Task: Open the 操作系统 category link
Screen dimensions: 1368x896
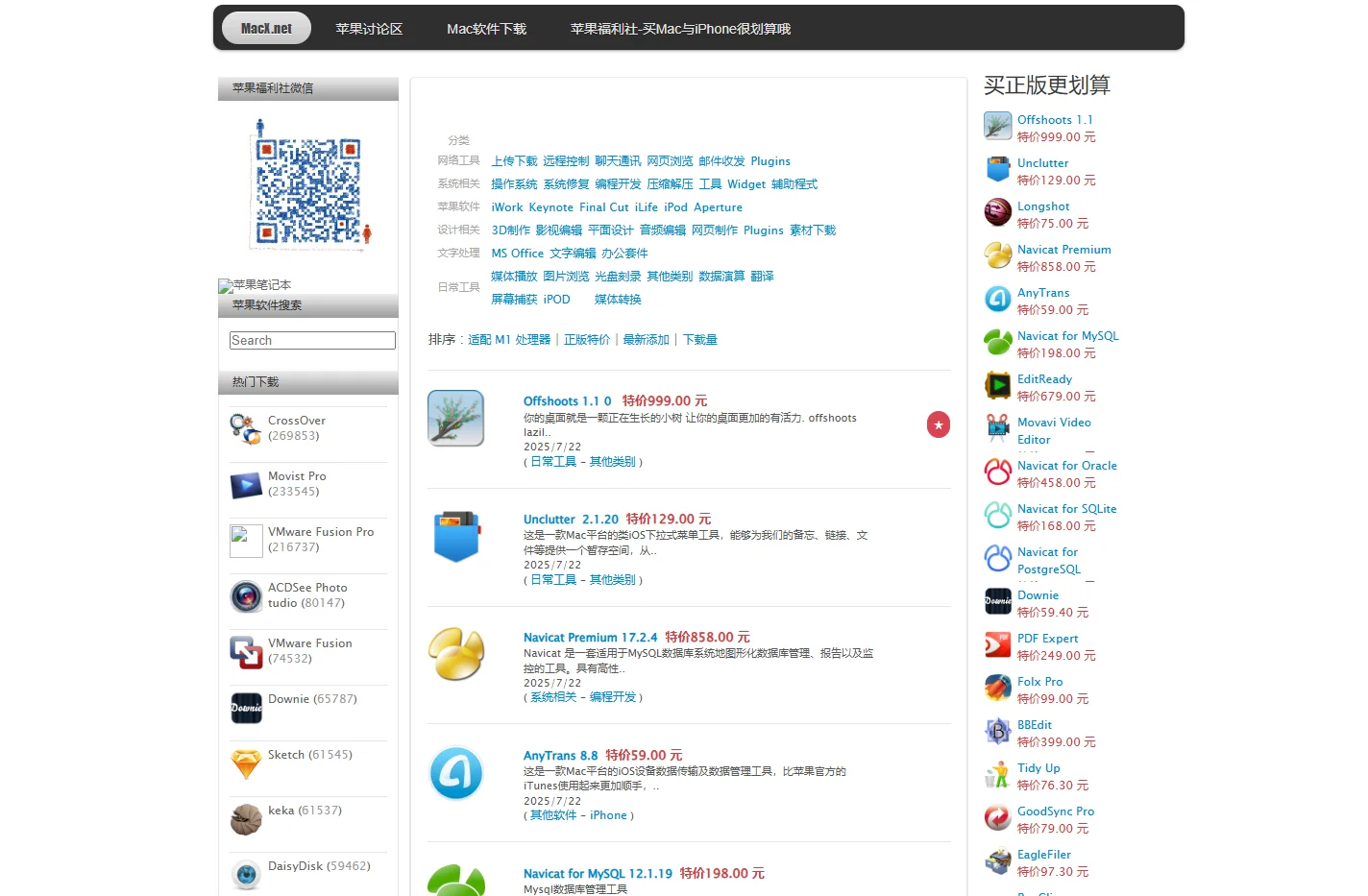Action: 514,184
